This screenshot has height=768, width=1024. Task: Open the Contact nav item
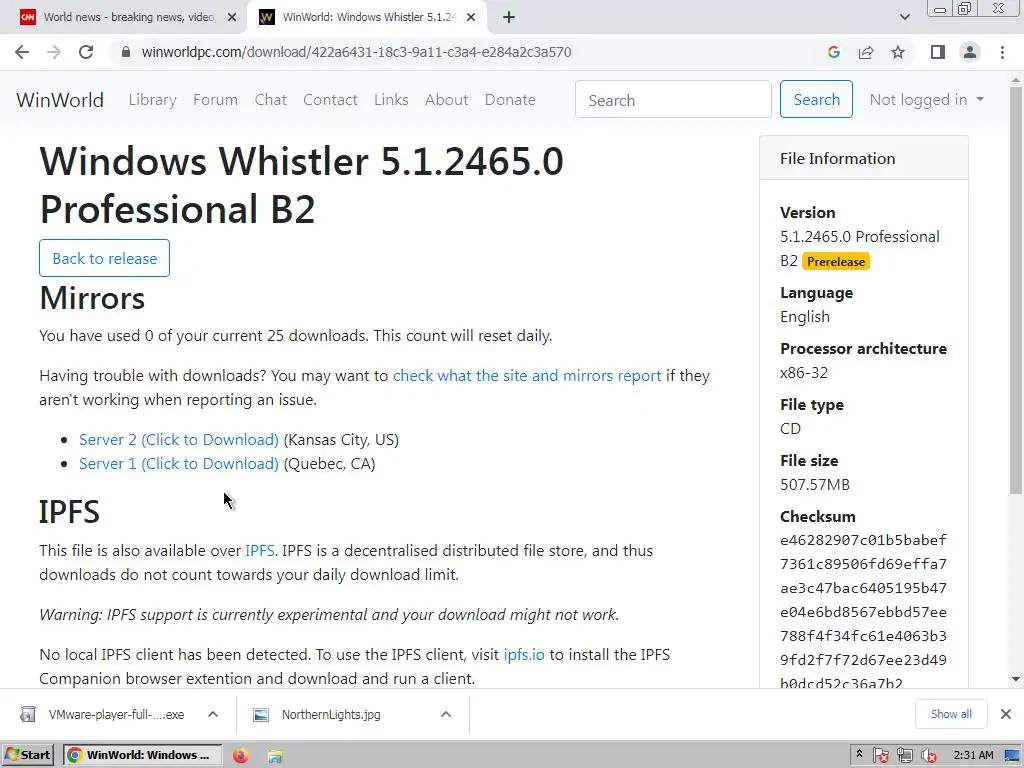pos(330,100)
